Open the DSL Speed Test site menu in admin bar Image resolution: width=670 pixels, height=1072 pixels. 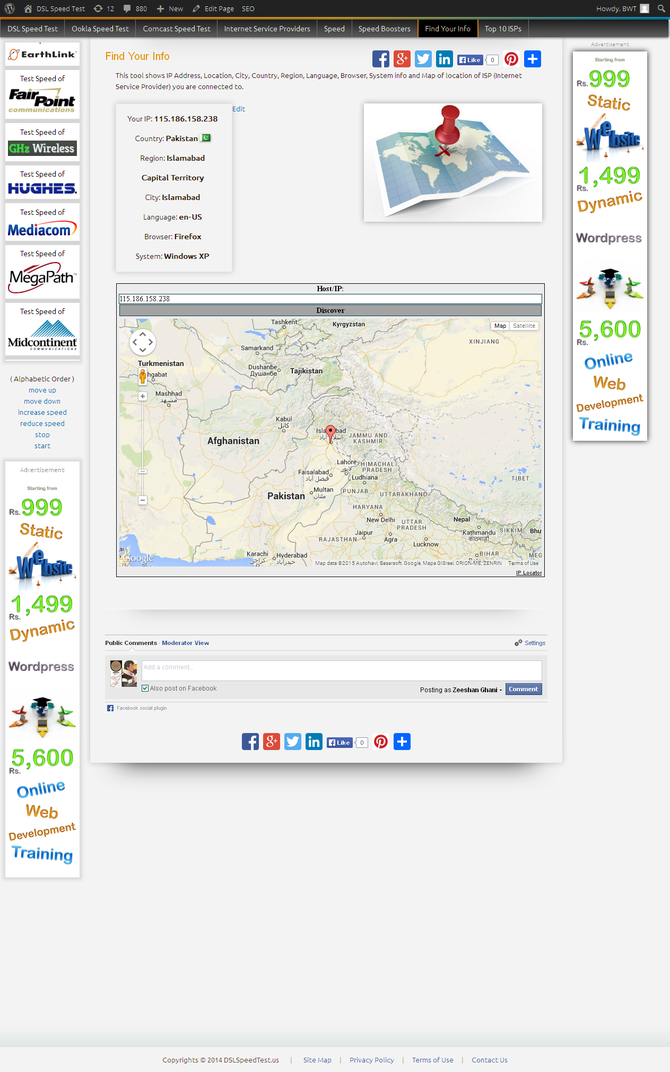click(55, 9)
